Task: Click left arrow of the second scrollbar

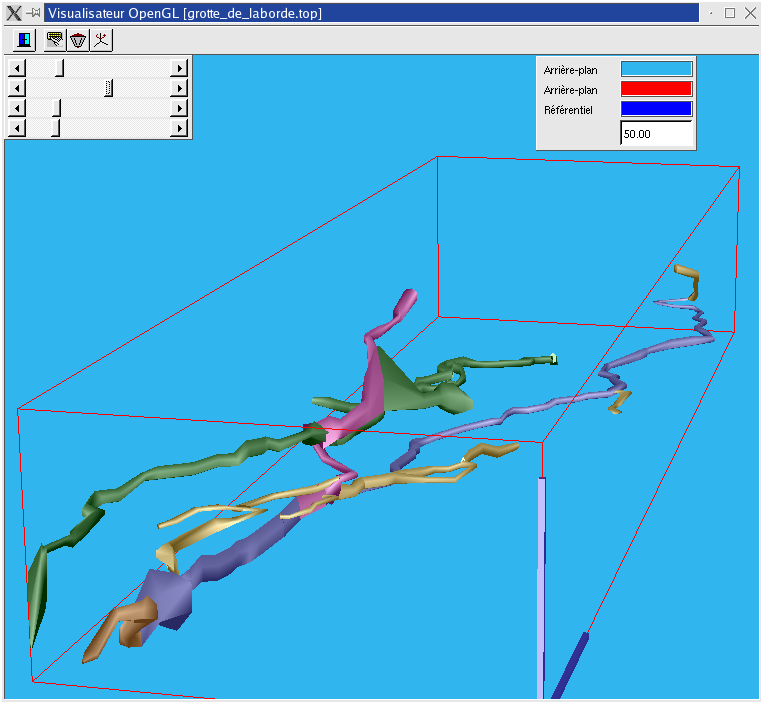Action: [17, 88]
